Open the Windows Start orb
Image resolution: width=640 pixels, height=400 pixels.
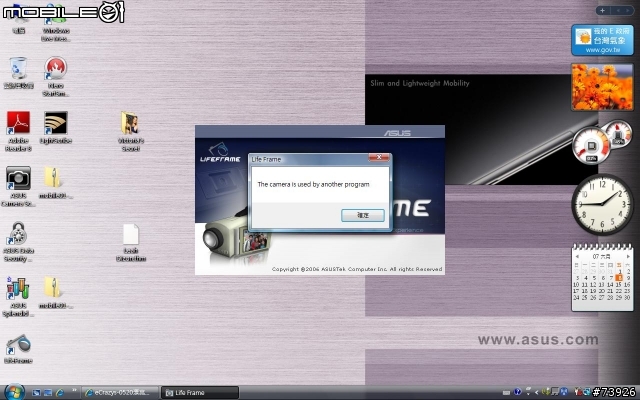pos(13,392)
